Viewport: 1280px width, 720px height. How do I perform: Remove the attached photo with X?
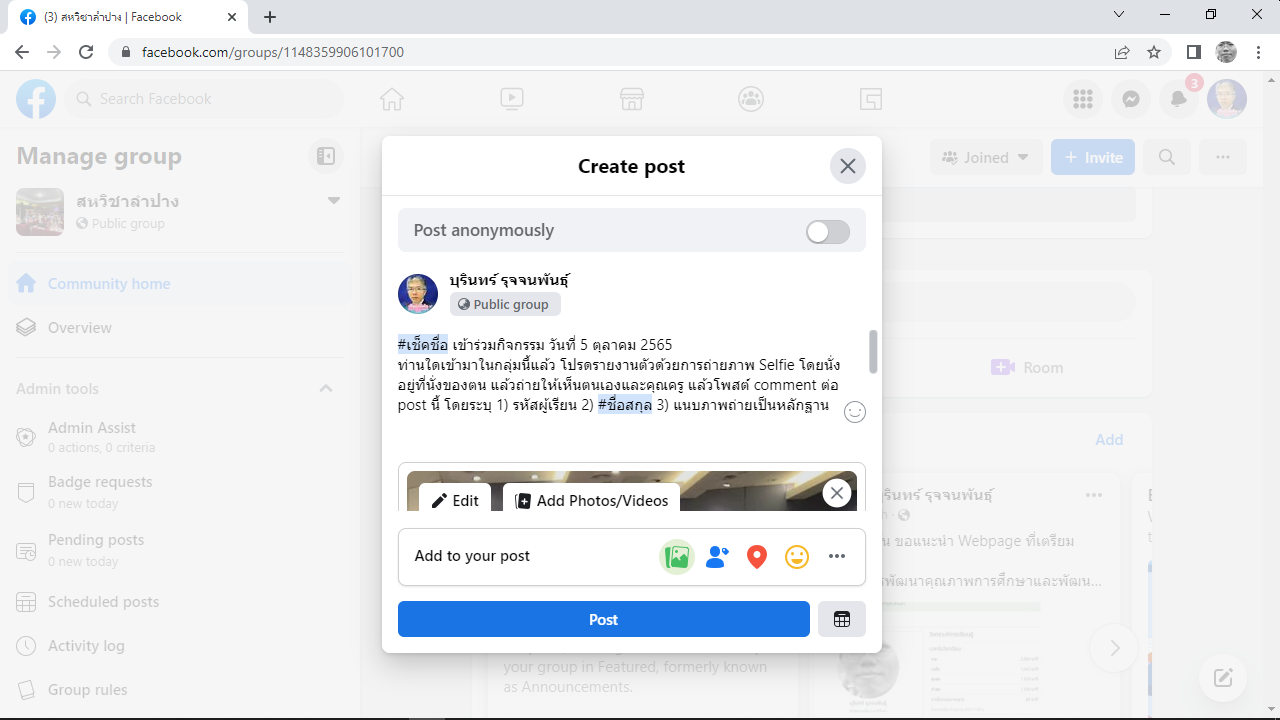pyautogui.click(x=837, y=493)
